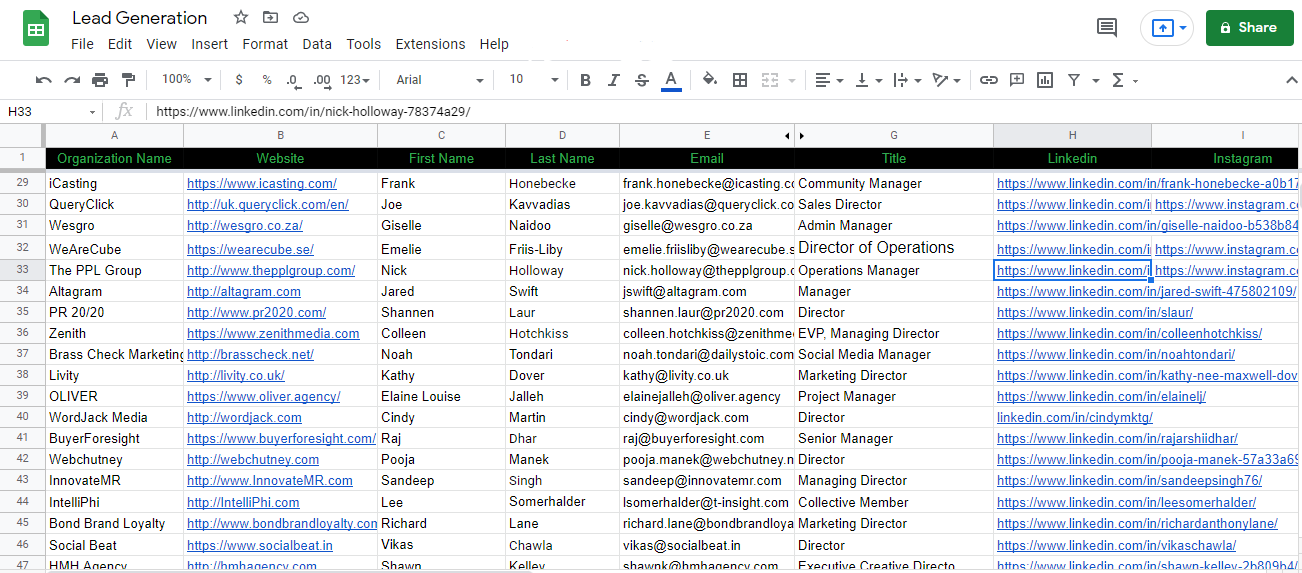Open the Data menu
1302x573 pixels.
(317, 44)
